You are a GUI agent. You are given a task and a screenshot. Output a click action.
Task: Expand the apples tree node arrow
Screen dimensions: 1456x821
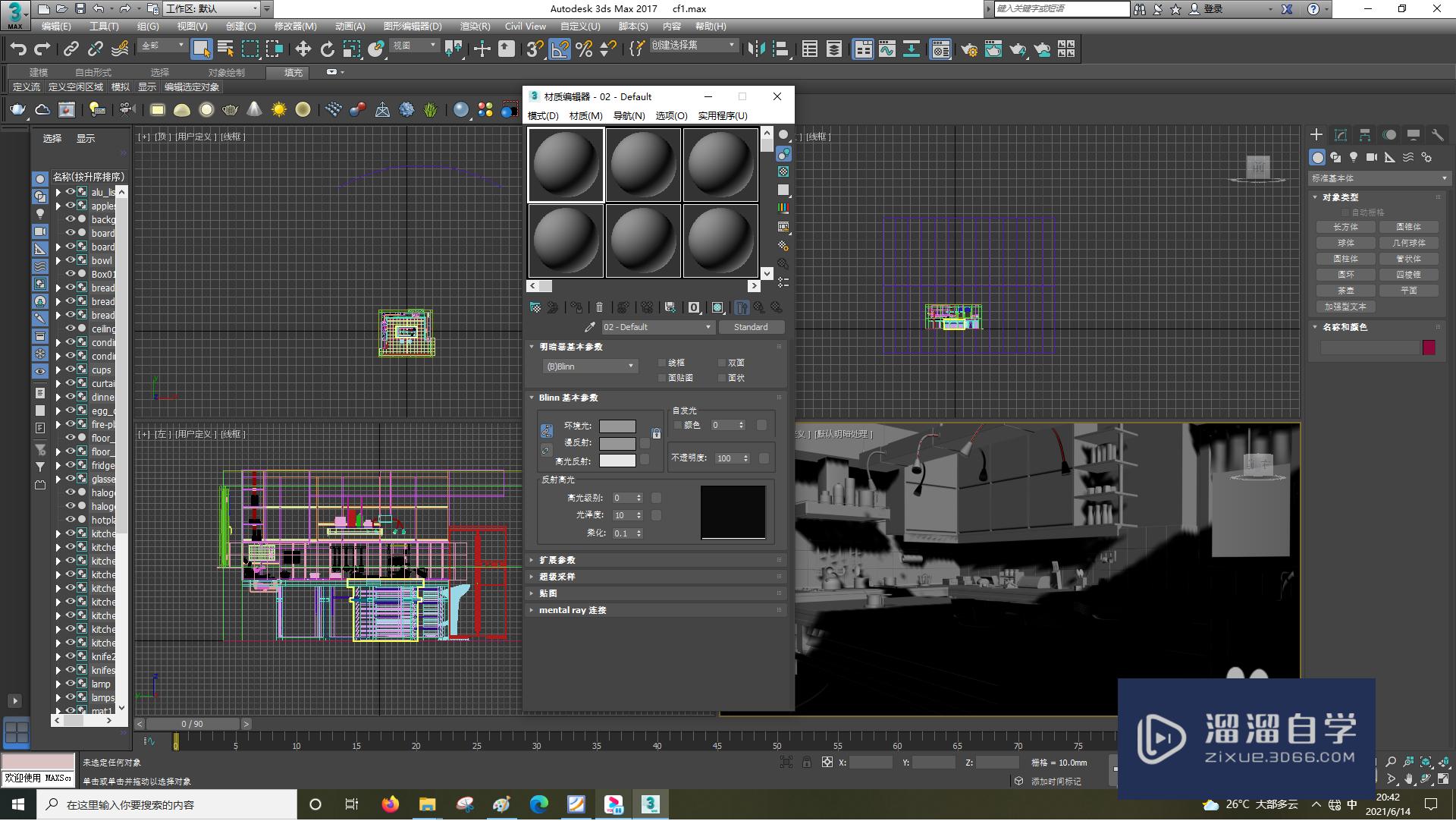tap(58, 206)
